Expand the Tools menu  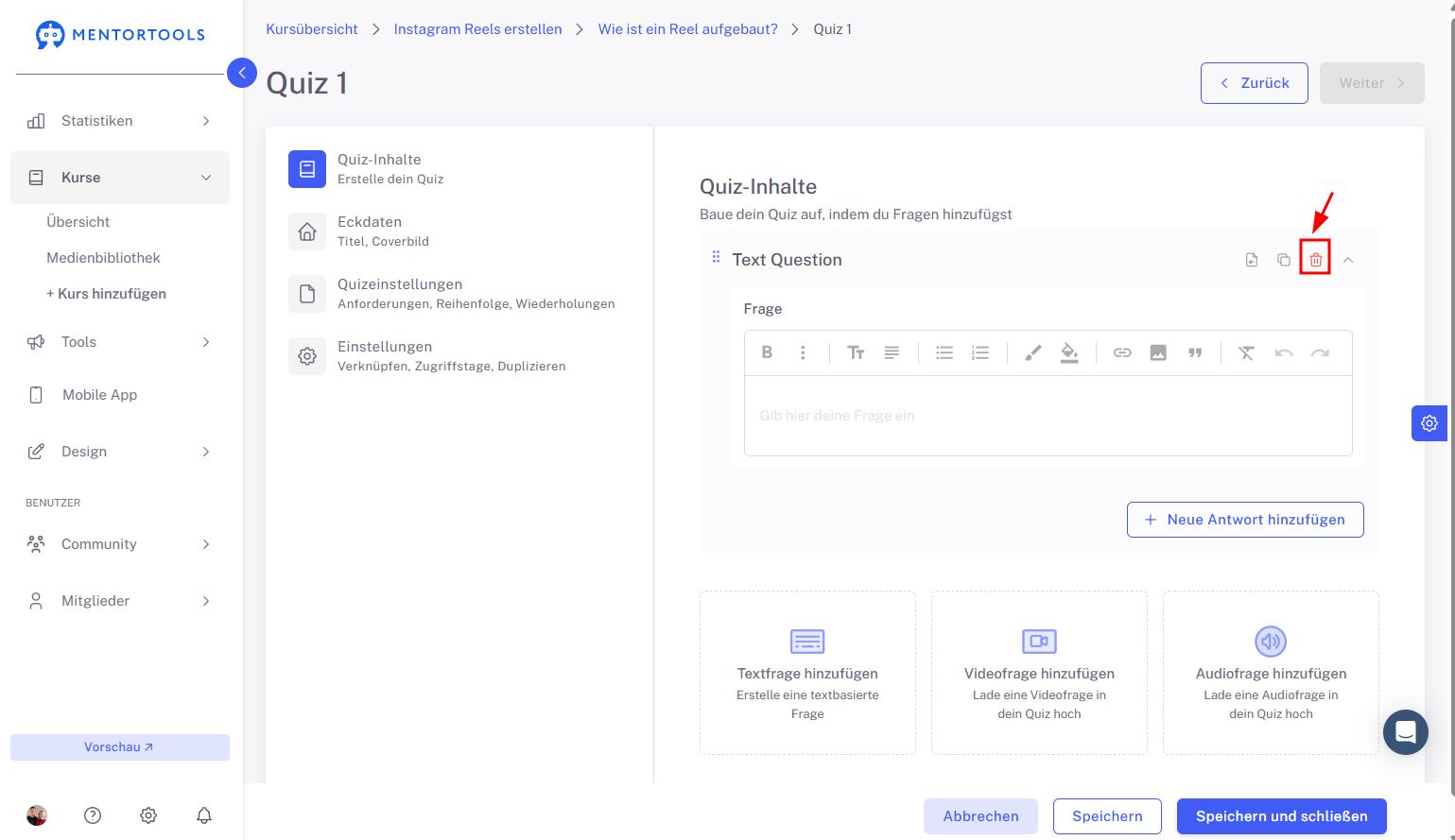[x=120, y=342]
